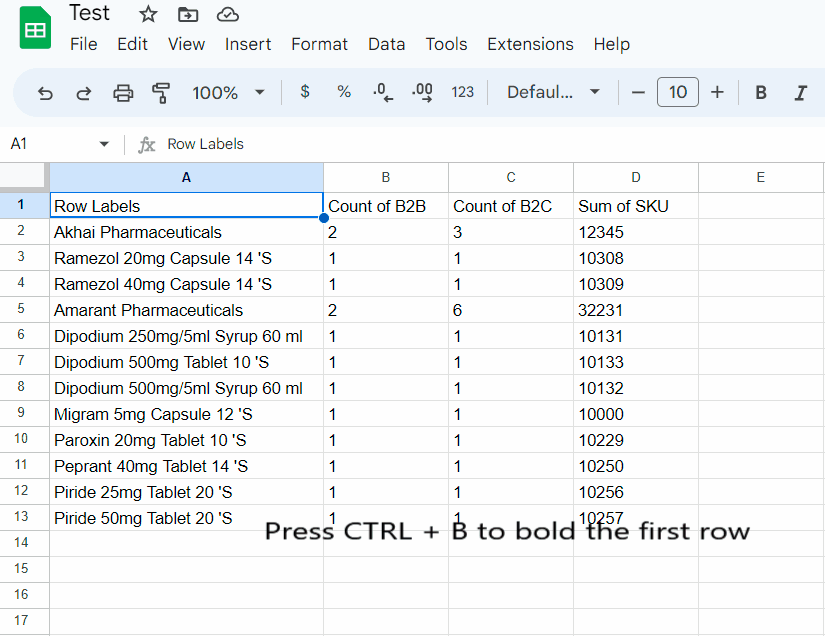Open the Format menu

point(319,44)
